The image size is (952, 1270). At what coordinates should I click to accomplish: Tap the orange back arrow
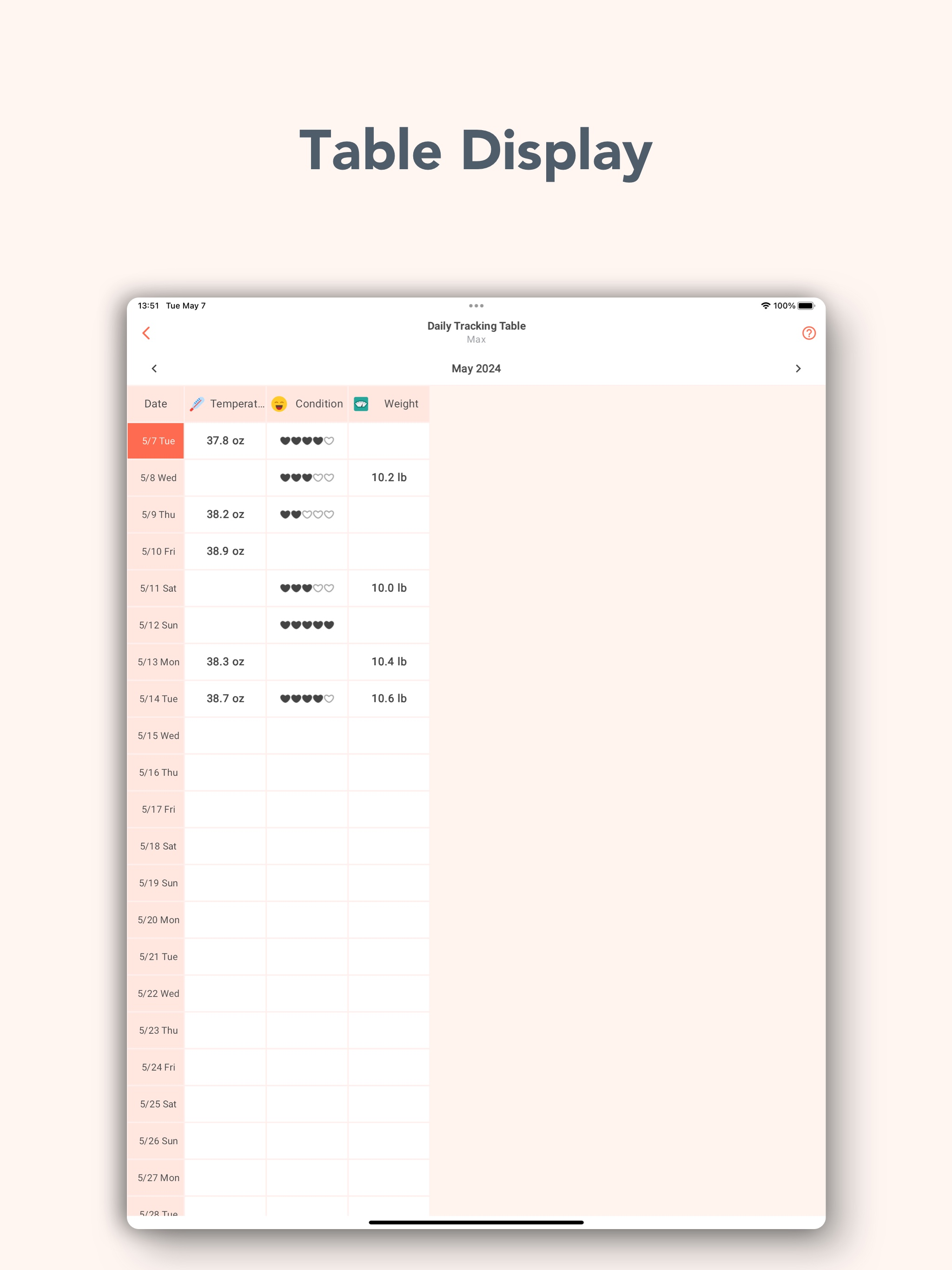[x=146, y=333]
